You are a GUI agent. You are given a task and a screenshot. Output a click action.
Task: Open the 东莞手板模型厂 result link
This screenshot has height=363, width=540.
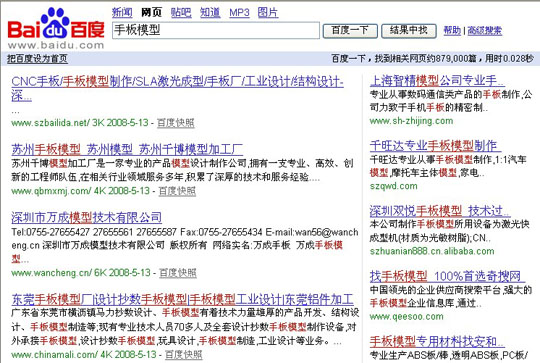[182, 299]
